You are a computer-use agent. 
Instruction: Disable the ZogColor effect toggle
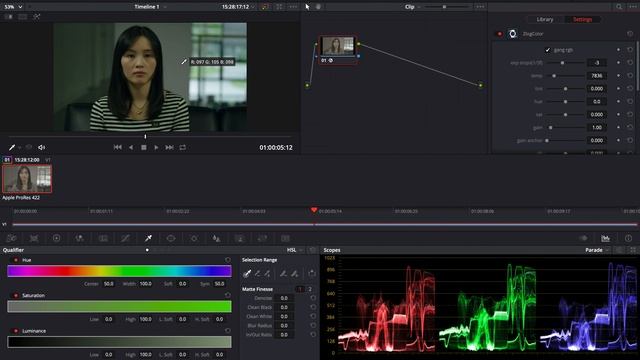499,34
